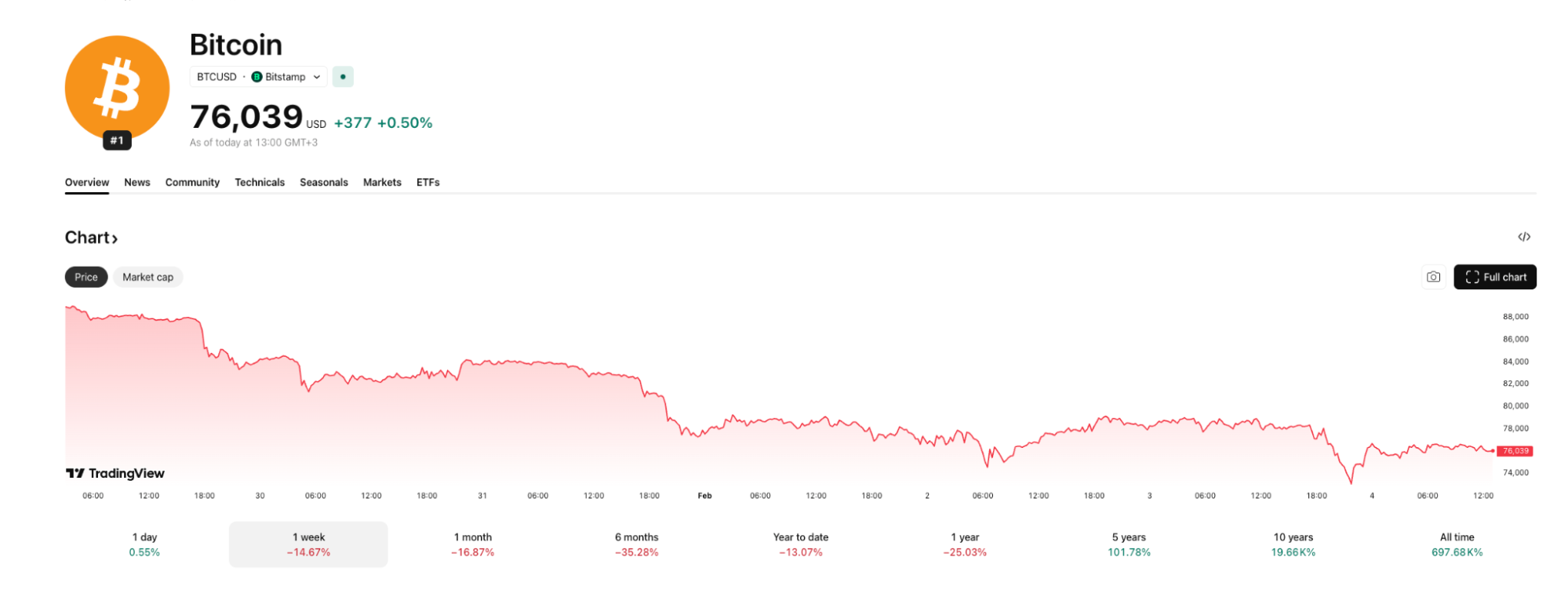Select the 1 day time range
Screen dimensions: 1568x615
coord(144,544)
